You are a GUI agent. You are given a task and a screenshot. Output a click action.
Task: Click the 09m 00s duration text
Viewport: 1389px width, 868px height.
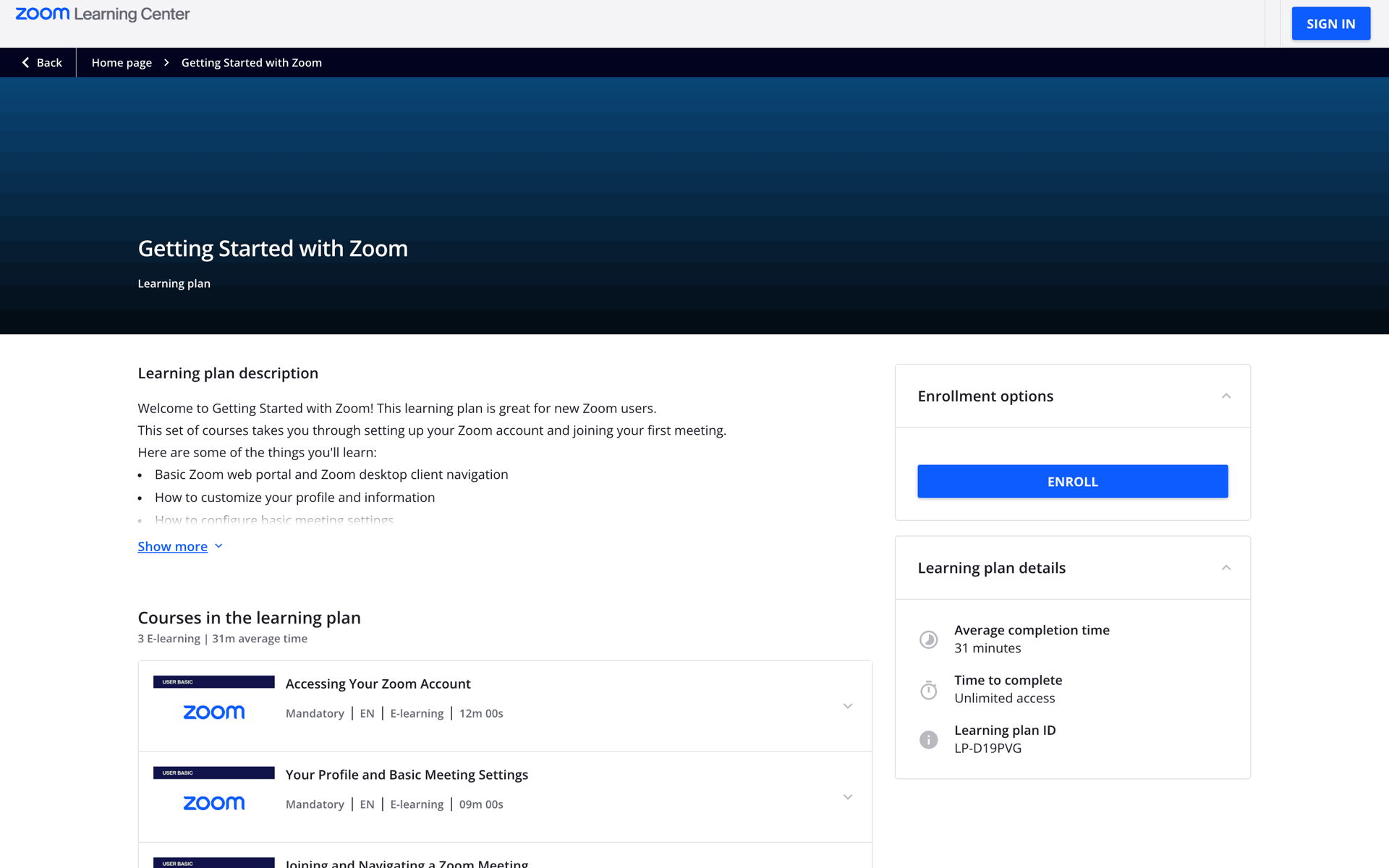tap(481, 805)
